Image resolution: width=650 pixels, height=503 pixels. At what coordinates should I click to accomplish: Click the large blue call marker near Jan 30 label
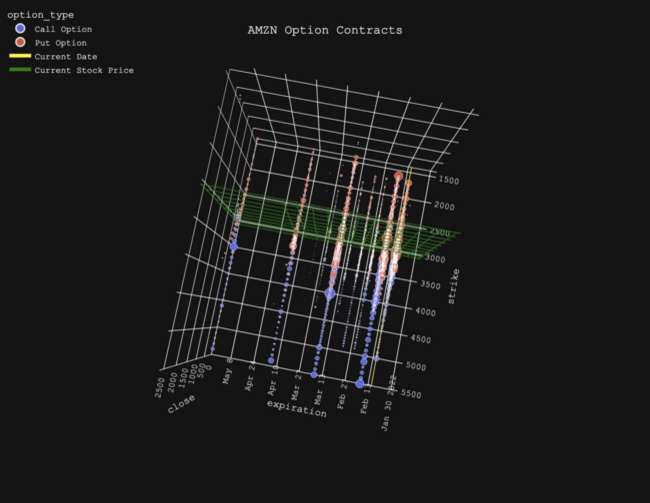360,383
